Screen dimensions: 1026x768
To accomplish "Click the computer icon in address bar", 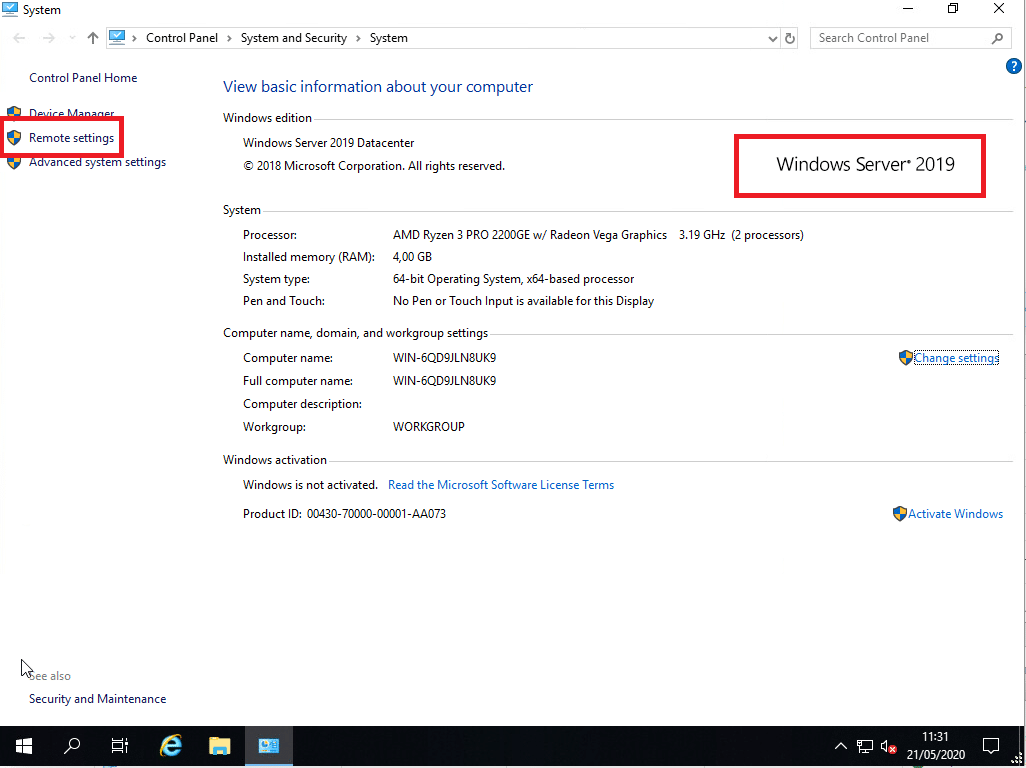I will pyautogui.click(x=117, y=37).
